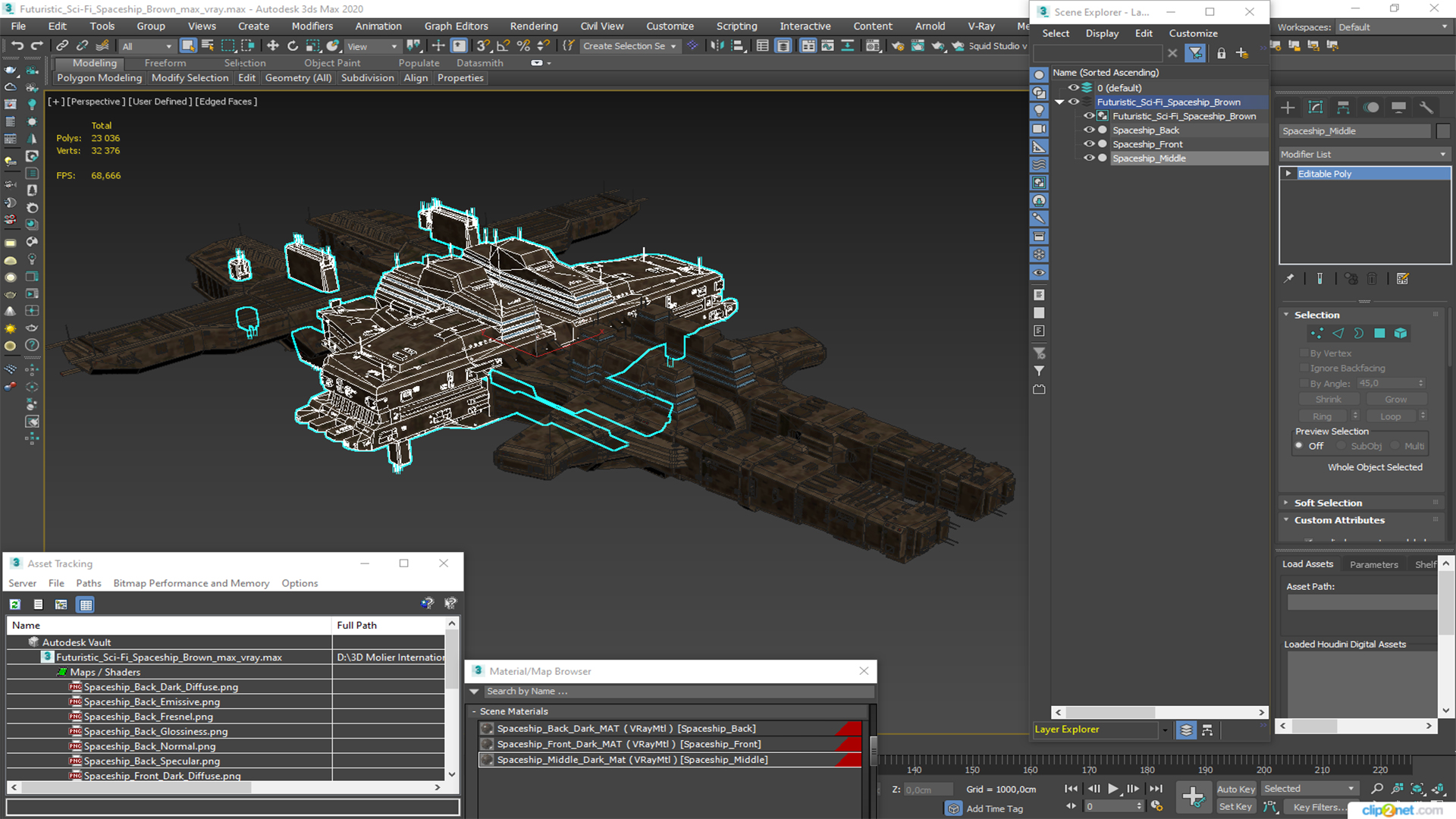
Task: Click Configure Modifier Sets icon
Action: coord(1402,279)
